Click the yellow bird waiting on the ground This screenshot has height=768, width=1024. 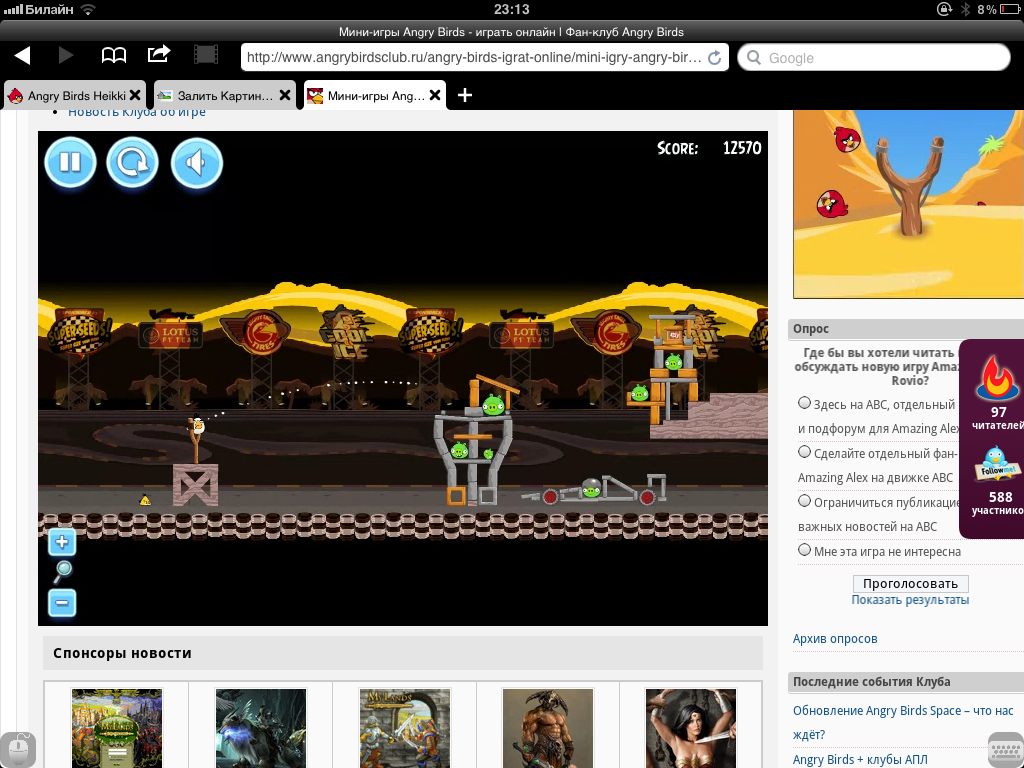(x=145, y=500)
